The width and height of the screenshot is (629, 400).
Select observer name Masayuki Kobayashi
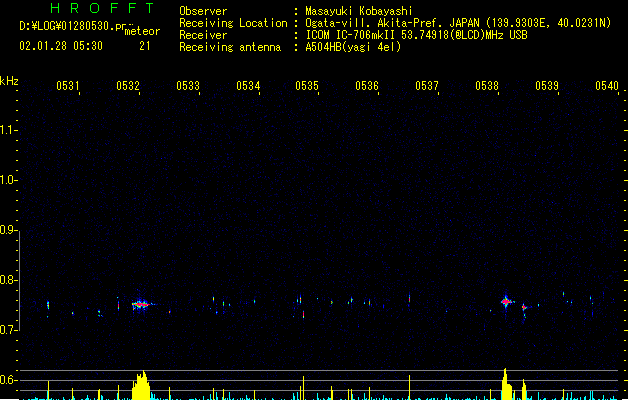(x=359, y=11)
